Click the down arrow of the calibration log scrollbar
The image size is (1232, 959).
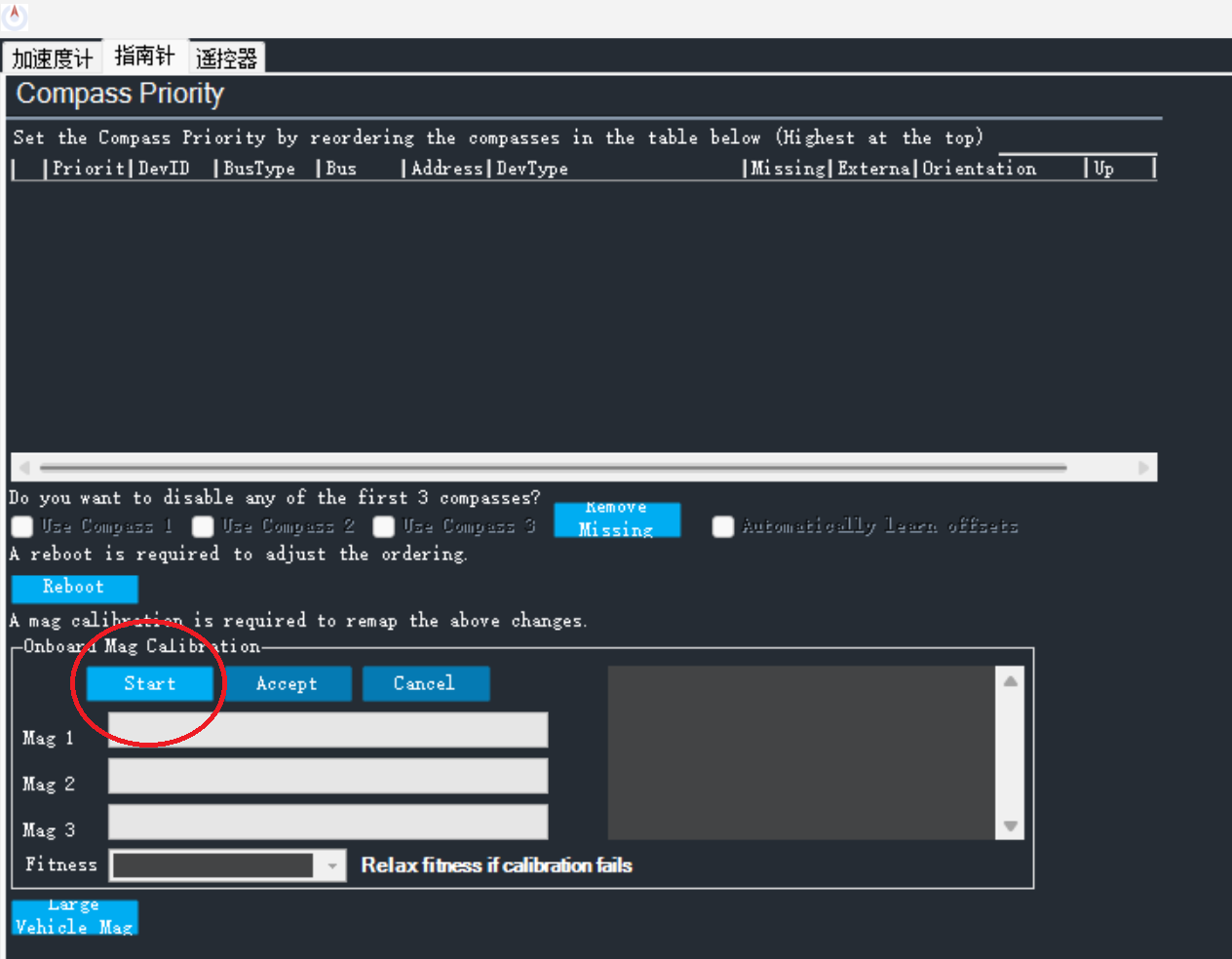(x=1011, y=826)
